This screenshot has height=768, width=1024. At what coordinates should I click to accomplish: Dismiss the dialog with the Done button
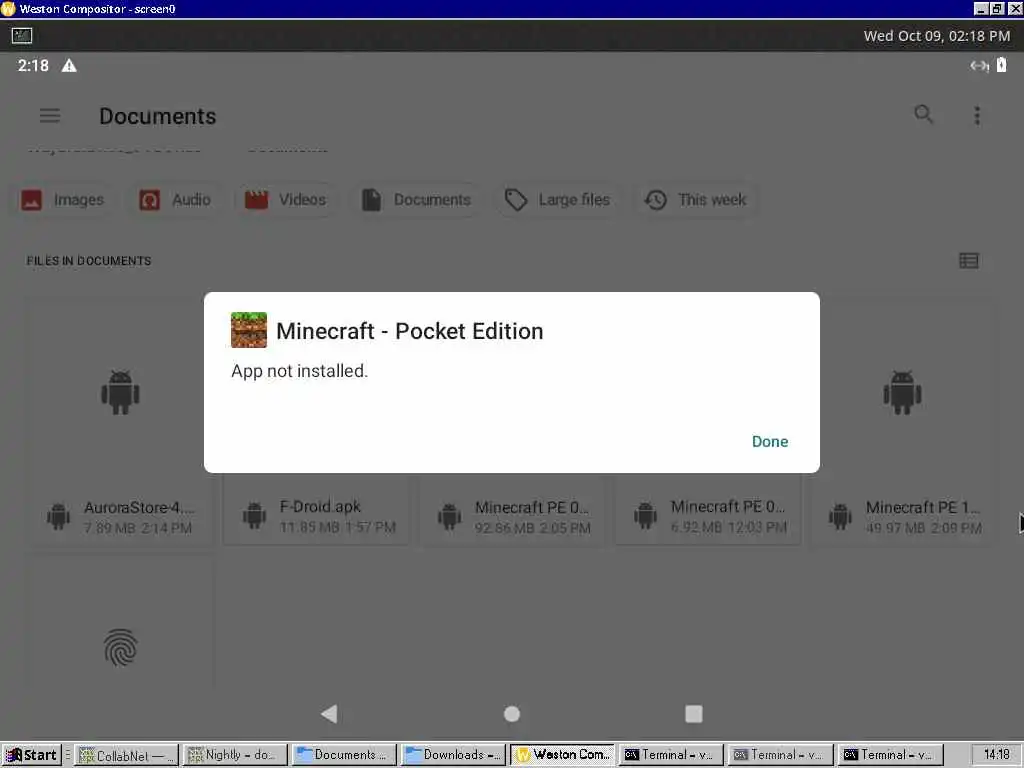[x=769, y=441]
